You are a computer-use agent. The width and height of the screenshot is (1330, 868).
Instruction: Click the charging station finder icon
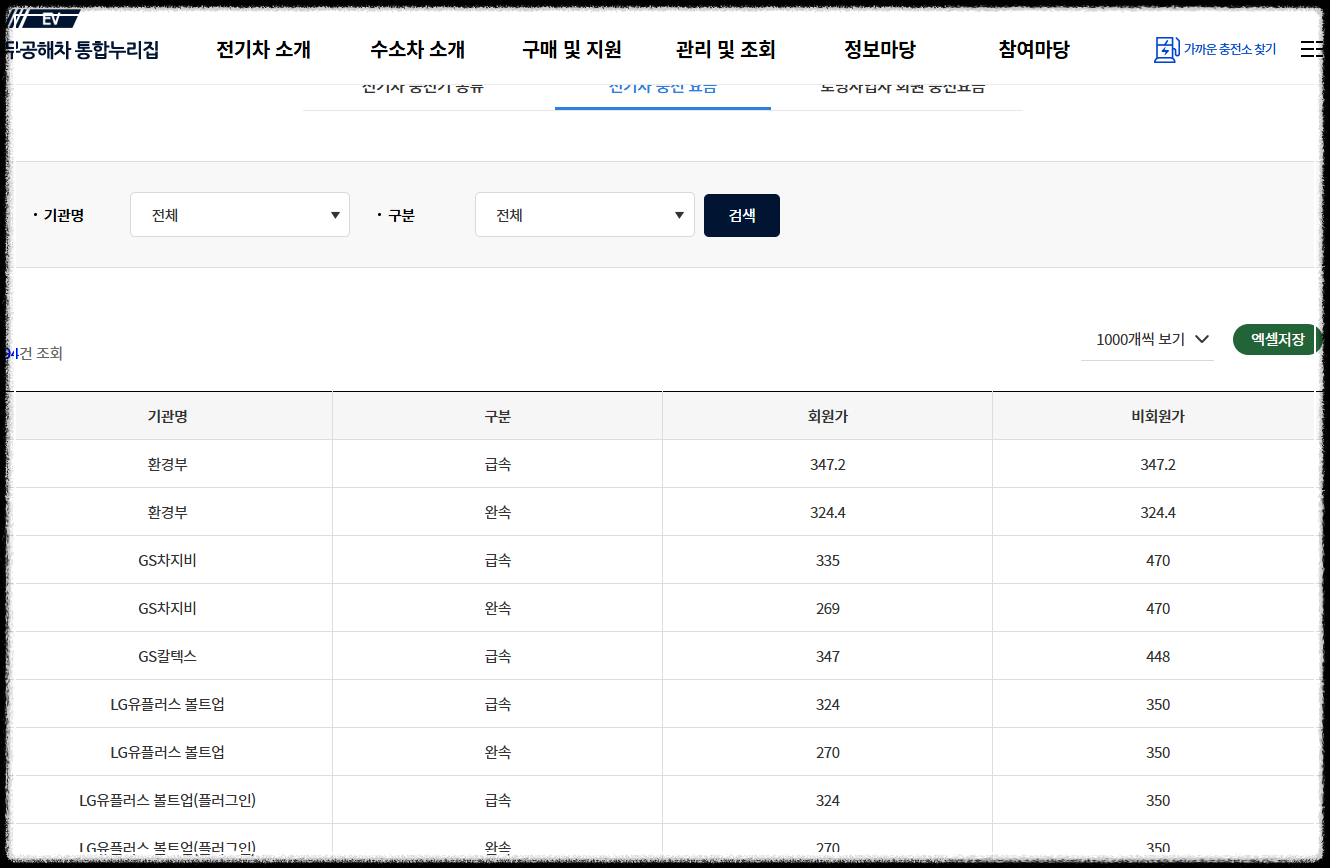coord(1166,50)
